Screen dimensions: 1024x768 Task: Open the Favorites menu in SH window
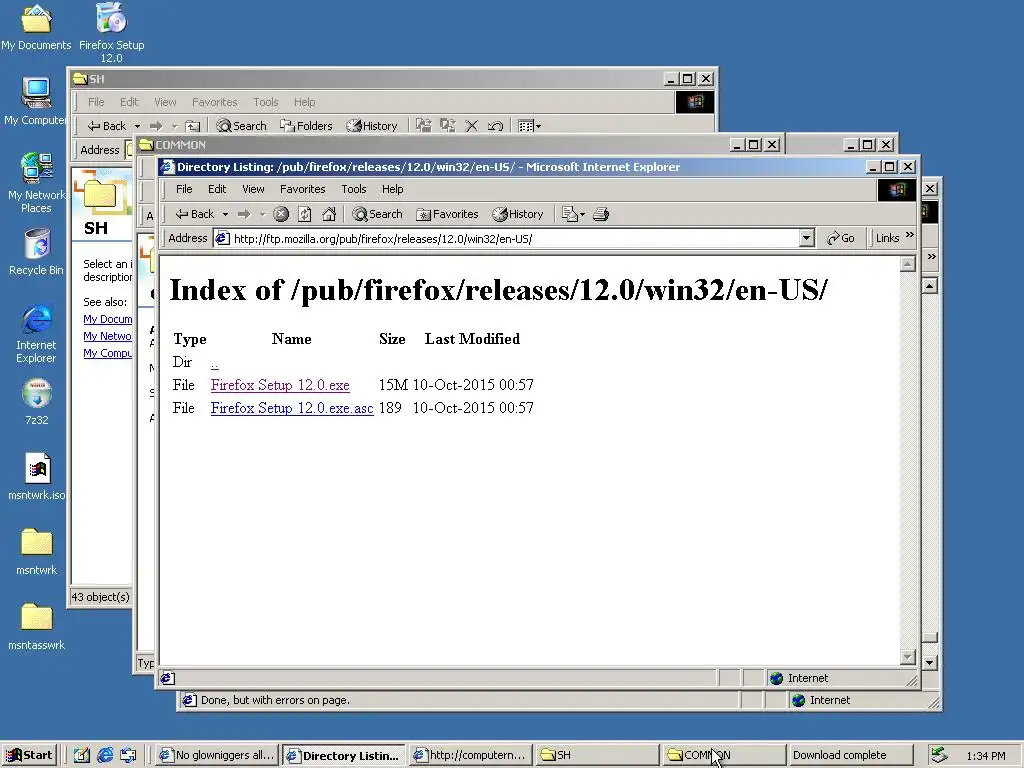[x=214, y=103]
